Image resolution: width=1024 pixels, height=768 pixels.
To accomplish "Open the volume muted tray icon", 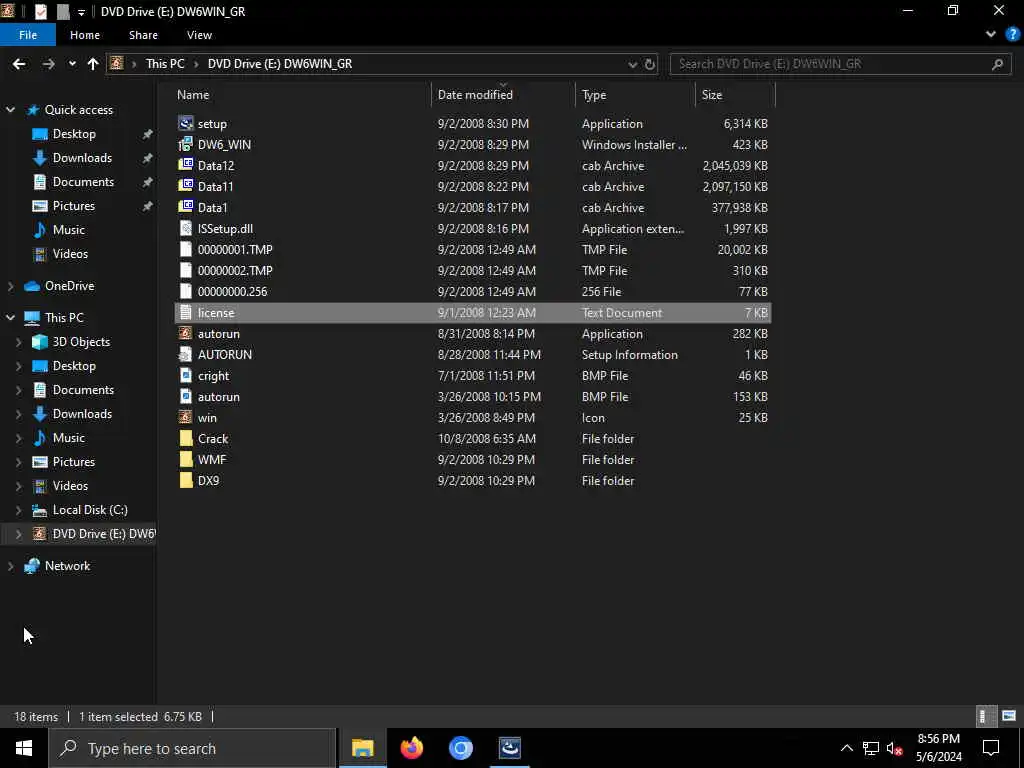I will point(894,748).
